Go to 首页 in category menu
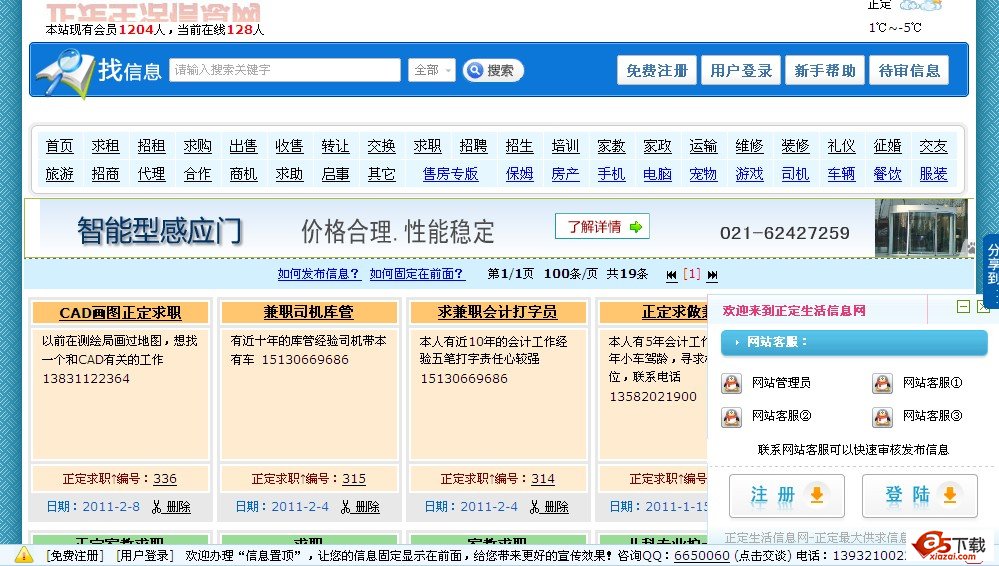This screenshot has height=566, width=999. click(x=60, y=146)
